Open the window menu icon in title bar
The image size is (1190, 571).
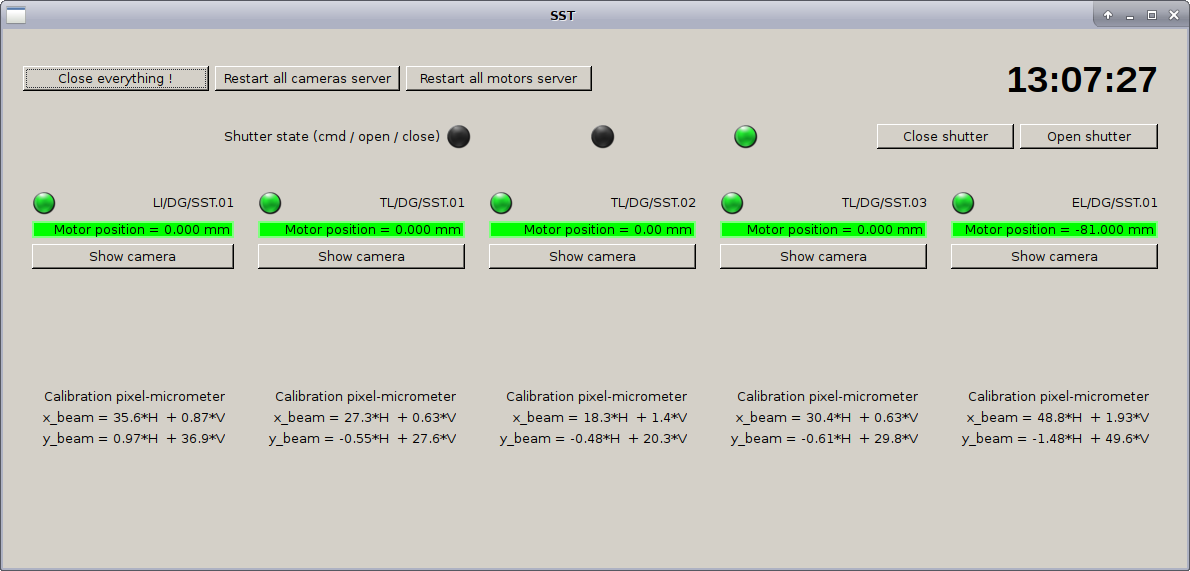click(16, 15)
